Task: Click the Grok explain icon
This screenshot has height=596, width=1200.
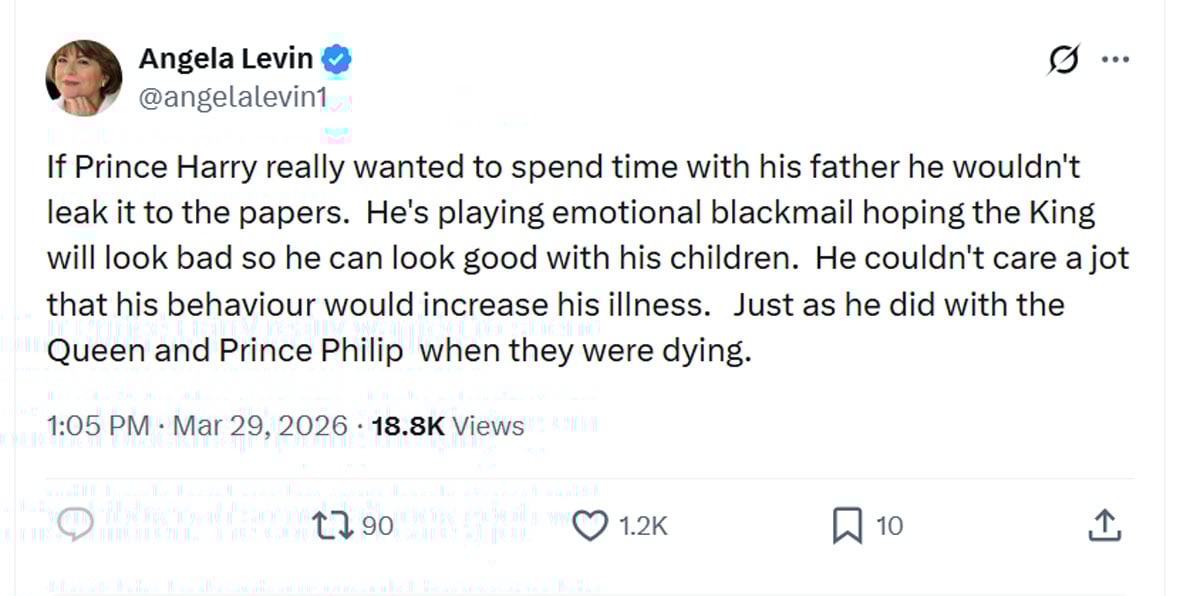Action: (1063, 60)
